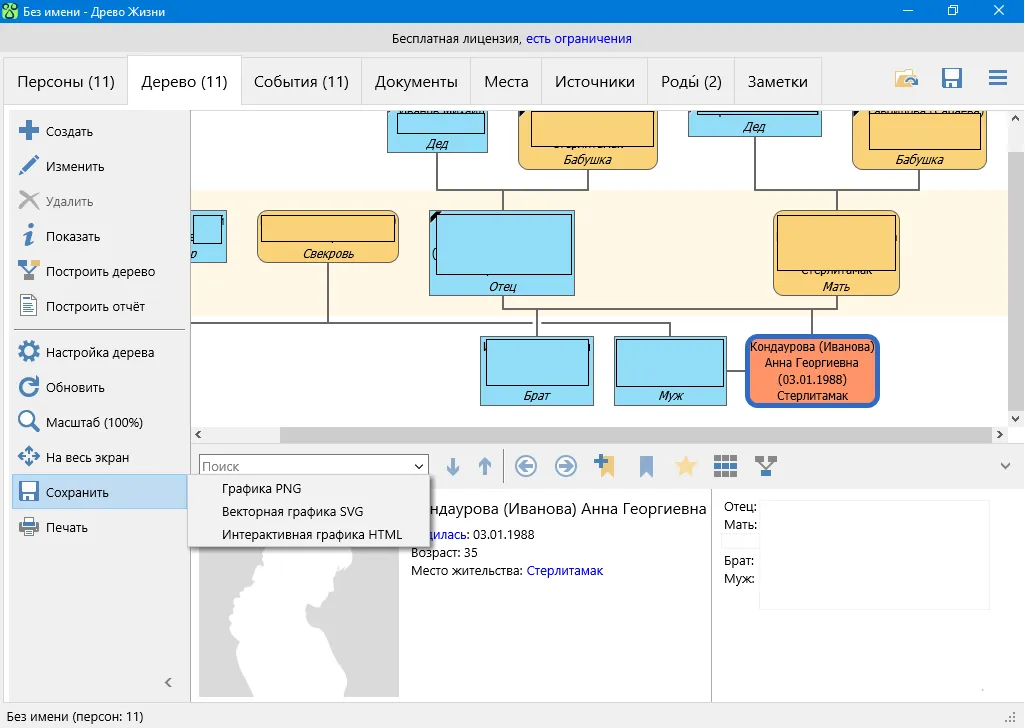Click the save diskette icon at top right

(x=952, y=80)
